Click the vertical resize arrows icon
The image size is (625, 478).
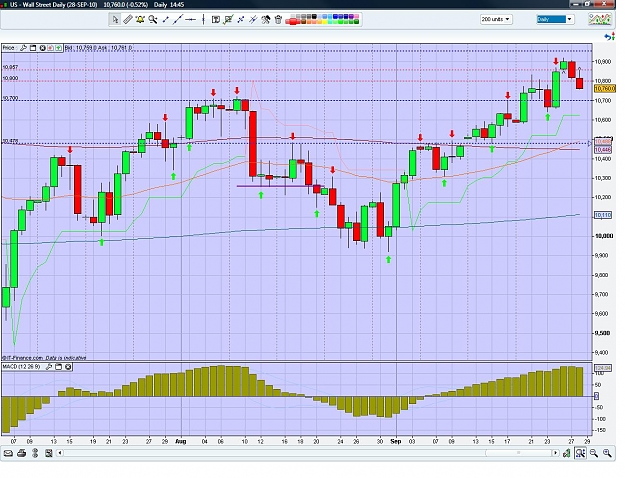point(35,453)
